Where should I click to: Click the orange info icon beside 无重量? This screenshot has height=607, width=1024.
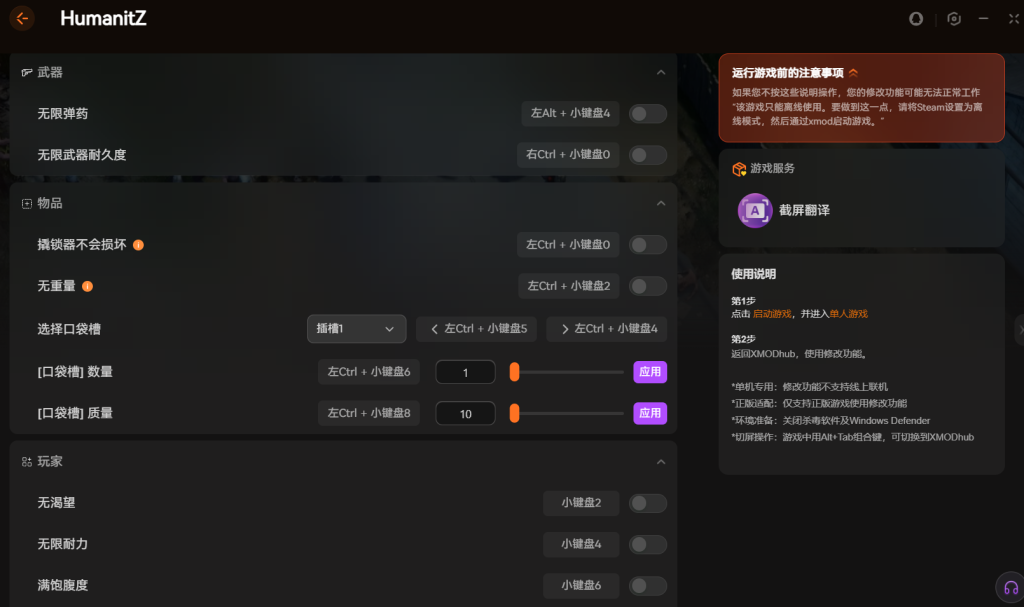[88, 287]
